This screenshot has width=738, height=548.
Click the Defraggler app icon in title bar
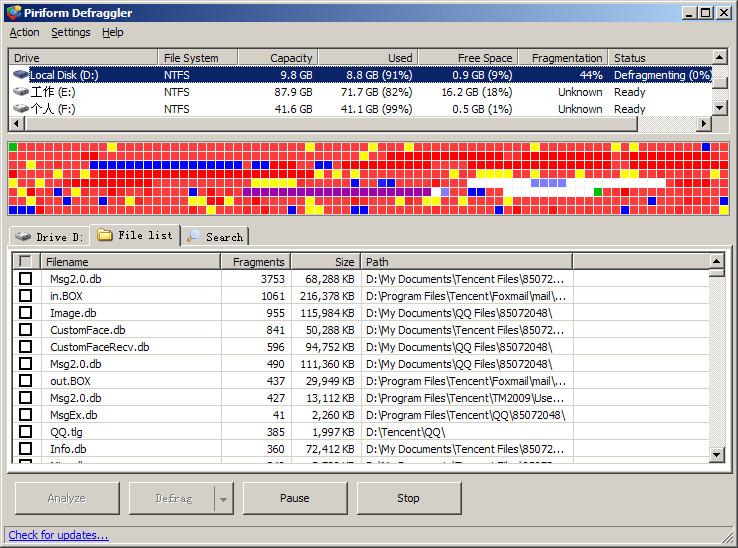12,12
